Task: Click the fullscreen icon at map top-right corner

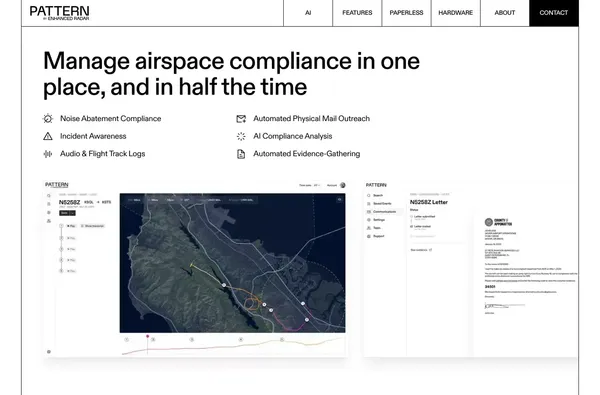Action: tap(339, 199)
